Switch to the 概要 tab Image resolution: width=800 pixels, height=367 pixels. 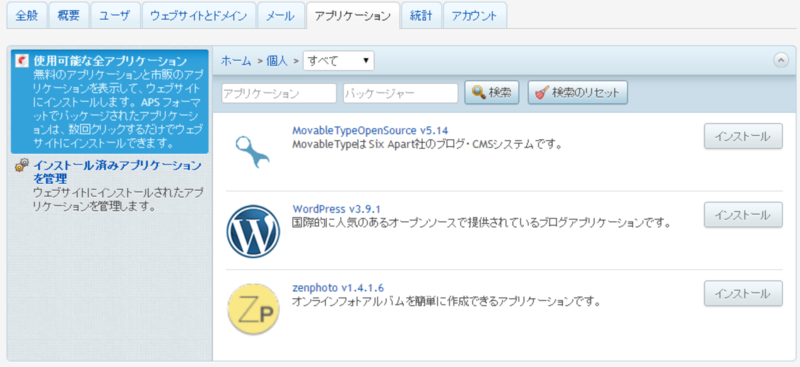tap(68, 15)
